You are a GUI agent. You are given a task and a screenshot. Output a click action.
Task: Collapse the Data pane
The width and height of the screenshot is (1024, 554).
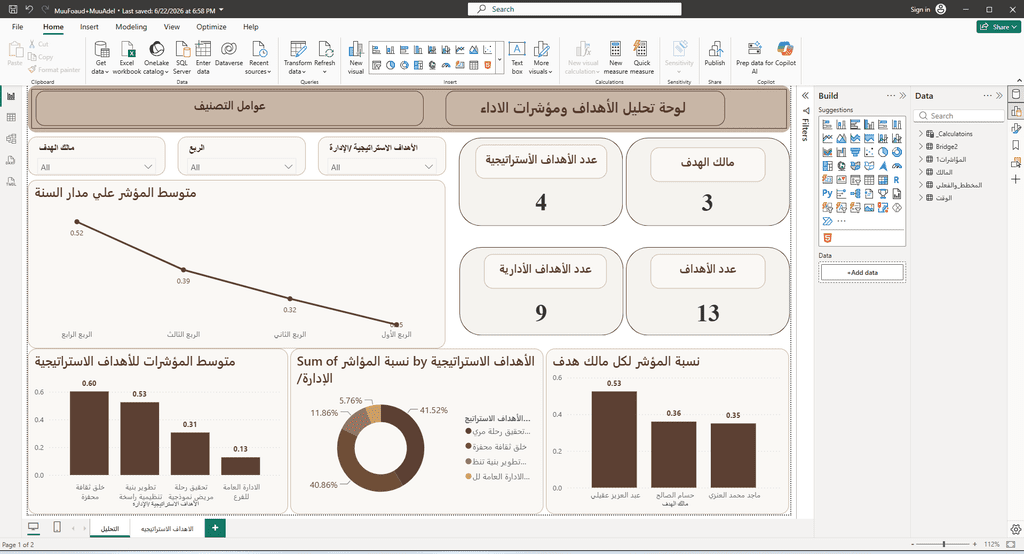click(x=999, y=95)
